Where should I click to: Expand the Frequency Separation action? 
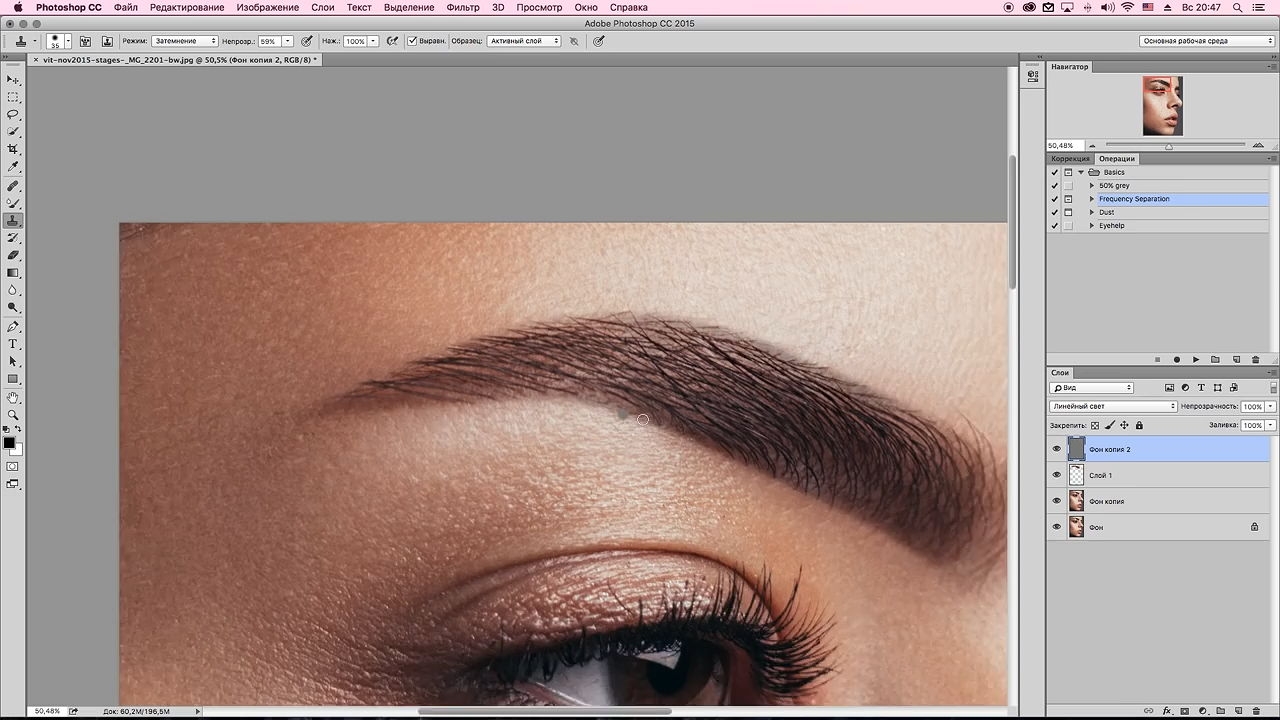(x=1092, y=199)
